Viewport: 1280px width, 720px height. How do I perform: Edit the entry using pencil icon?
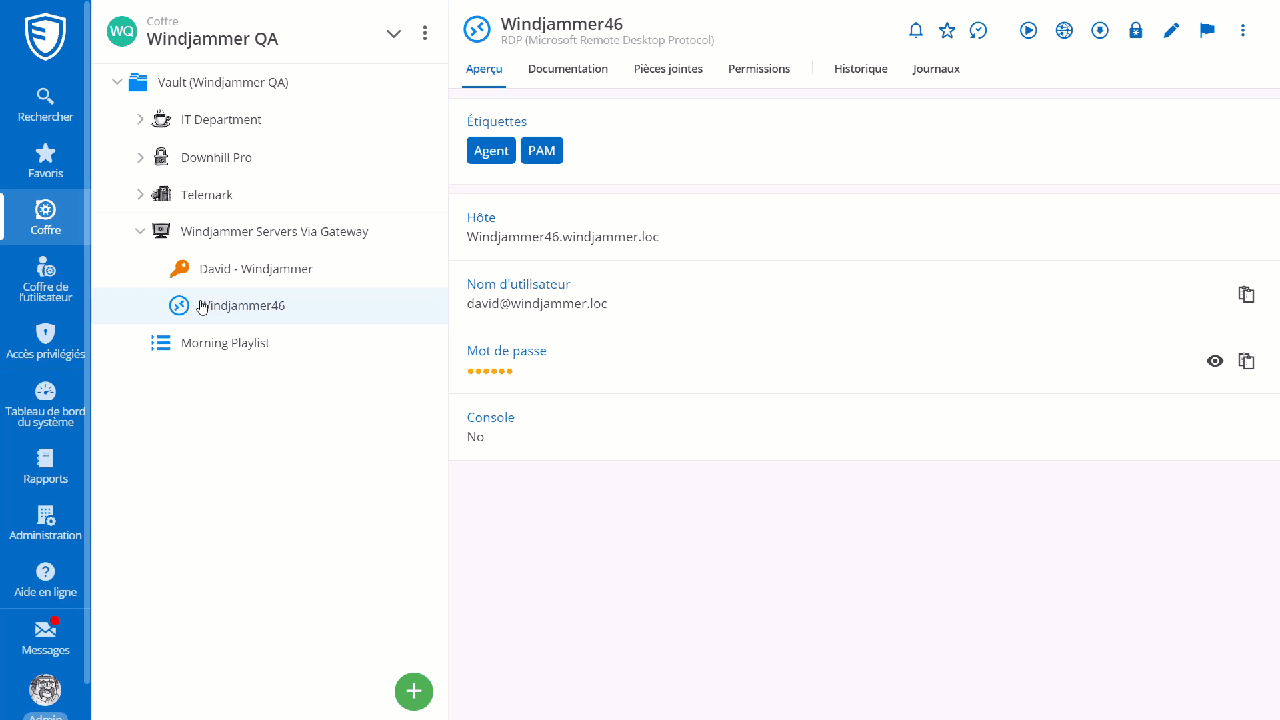(x=1171, y=31)
